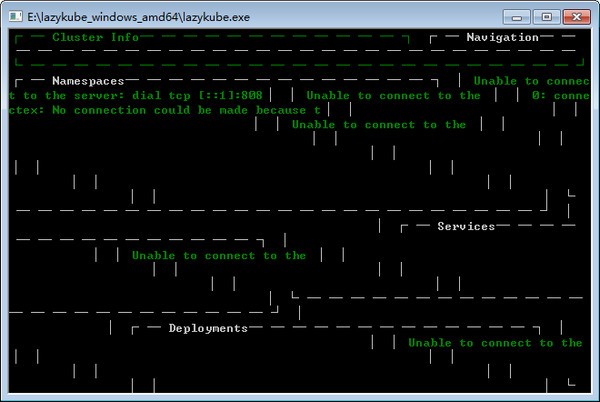Image resolution: width=600 pixels, height=402 pixels.
Task: Click 'Unable to connect to the' under Services
Action: 219,256
